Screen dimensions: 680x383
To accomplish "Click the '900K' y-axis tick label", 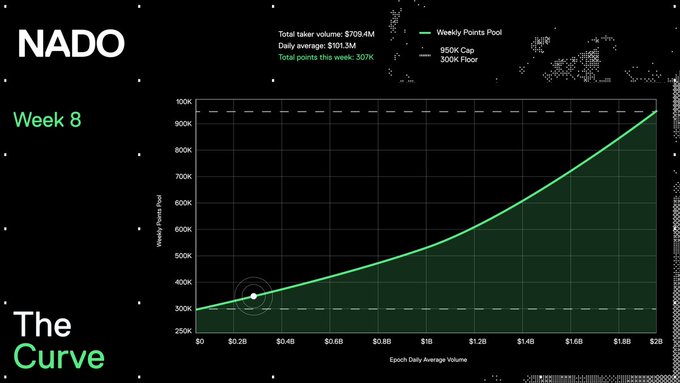I will [x=183, y=124].
